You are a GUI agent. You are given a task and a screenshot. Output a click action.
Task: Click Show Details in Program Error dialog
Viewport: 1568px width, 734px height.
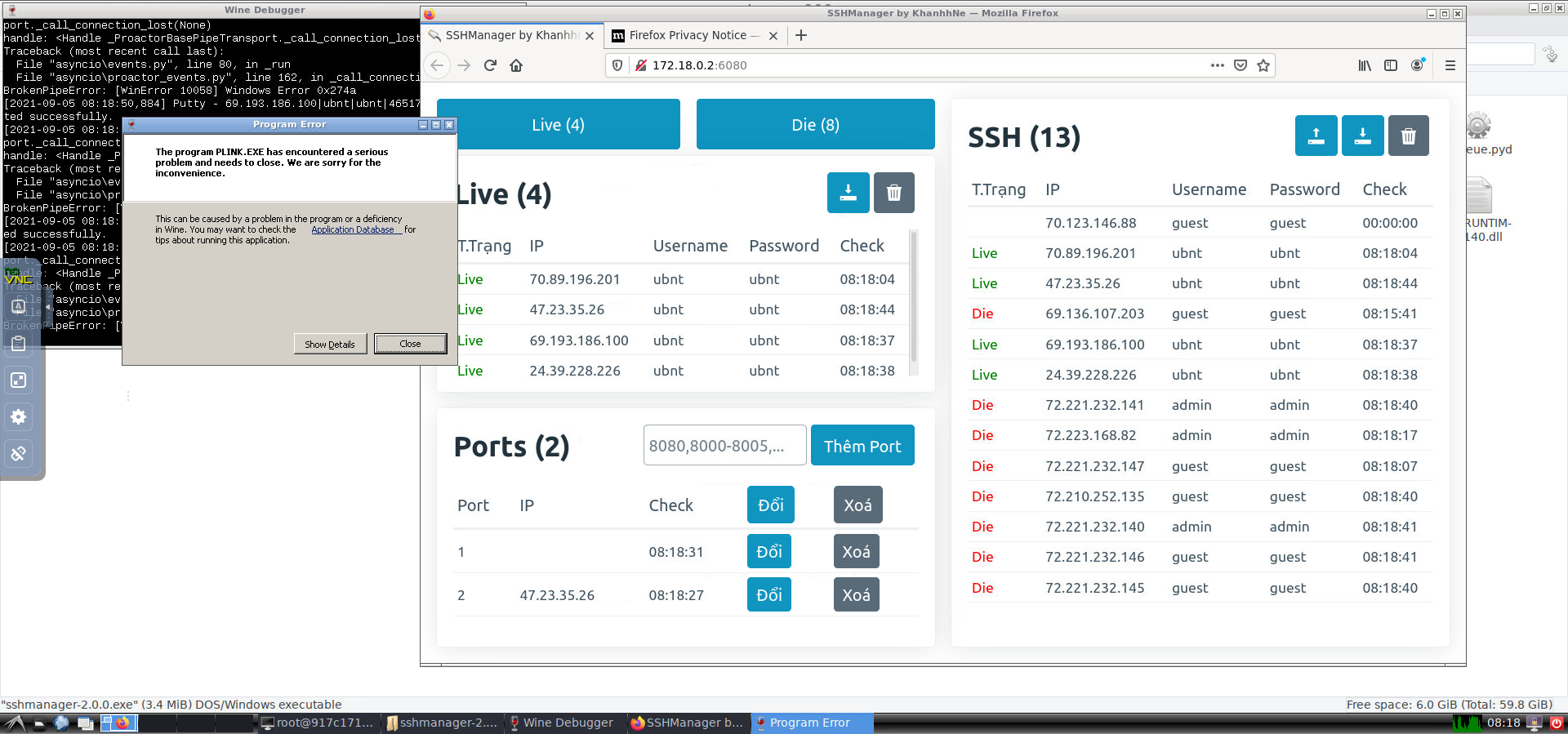pos(330,344)
